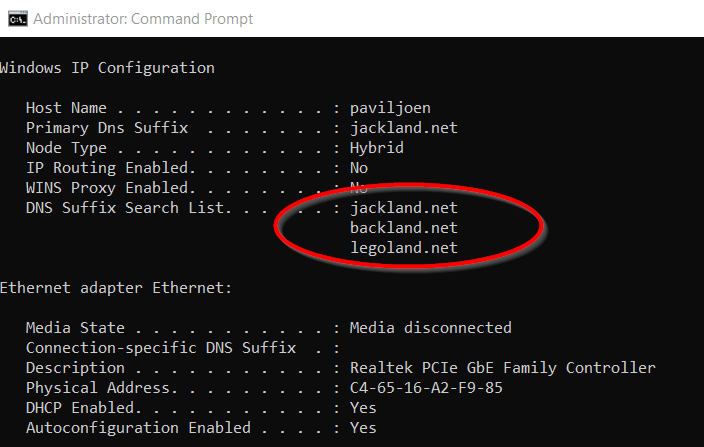Click the Yes value for Autoconfiguration Enabled
The height and width of the screenshot is (447, 704).
363,428
